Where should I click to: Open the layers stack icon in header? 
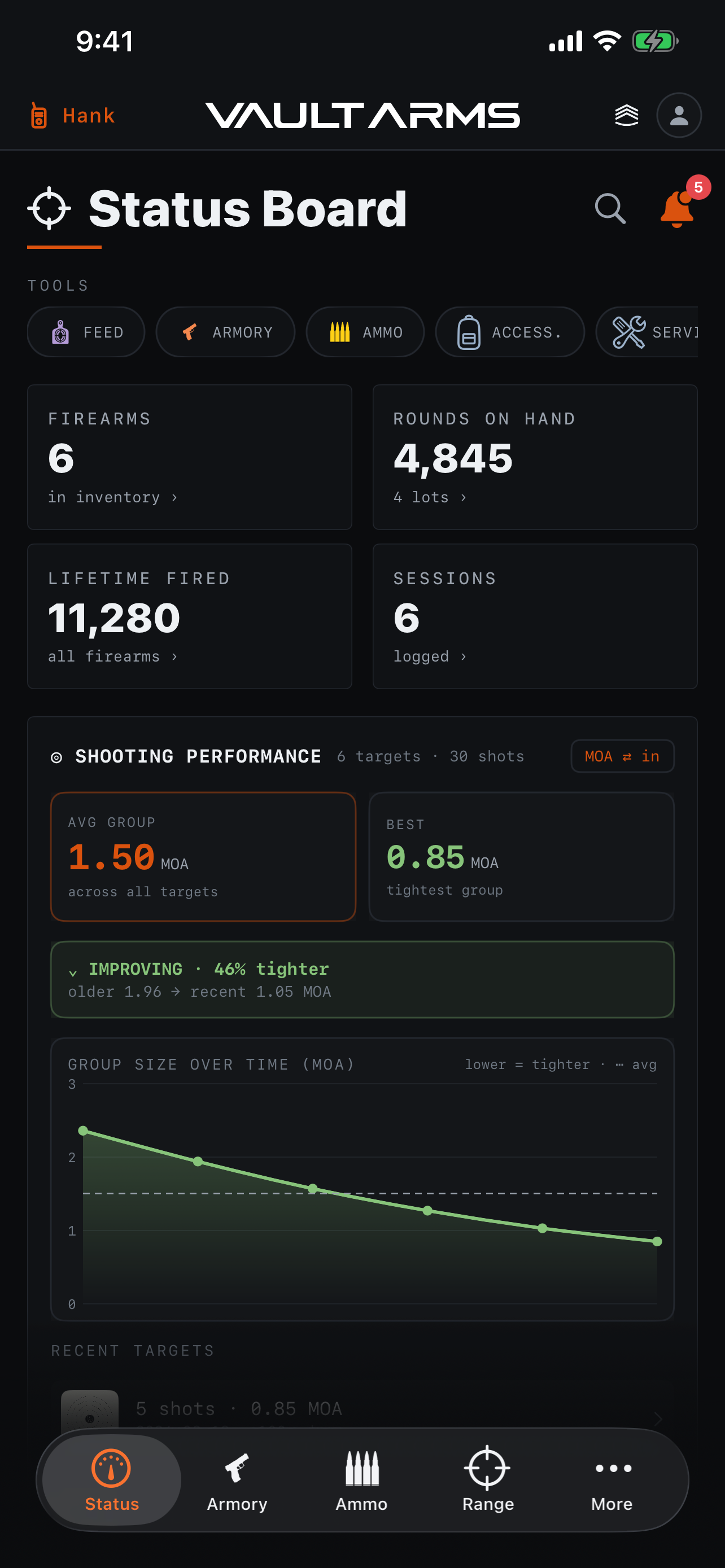(x=626, y=115)
